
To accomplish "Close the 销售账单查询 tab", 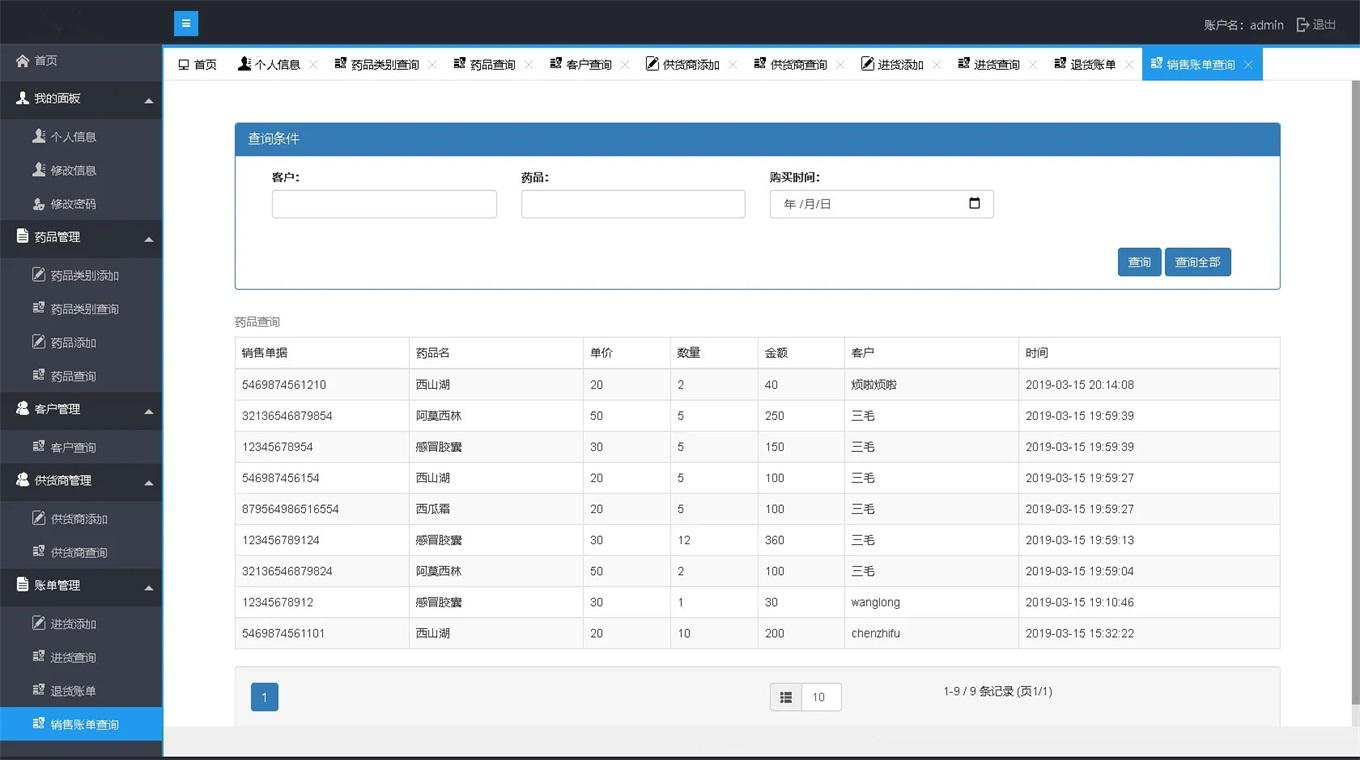I will tap(1248, 65).
